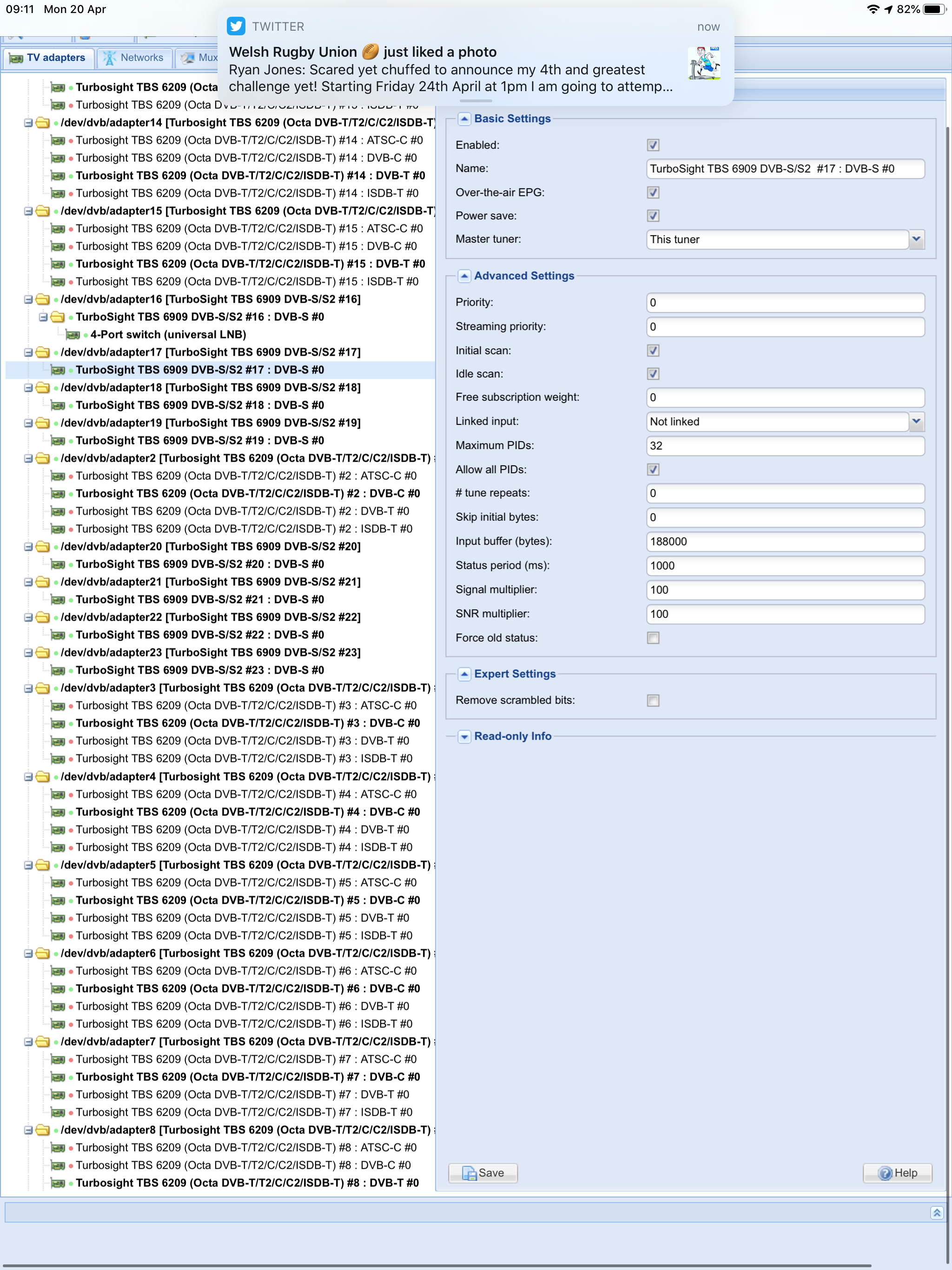Collapse /dev/dvb/adapter16 tree node
Image resolution: width=952 pixels, height=1270 pixels.
[x=28, y=299]
